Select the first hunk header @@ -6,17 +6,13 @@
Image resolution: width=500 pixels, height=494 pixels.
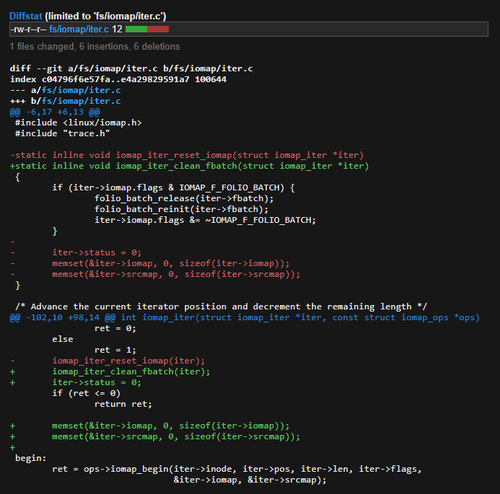[55, 112]
